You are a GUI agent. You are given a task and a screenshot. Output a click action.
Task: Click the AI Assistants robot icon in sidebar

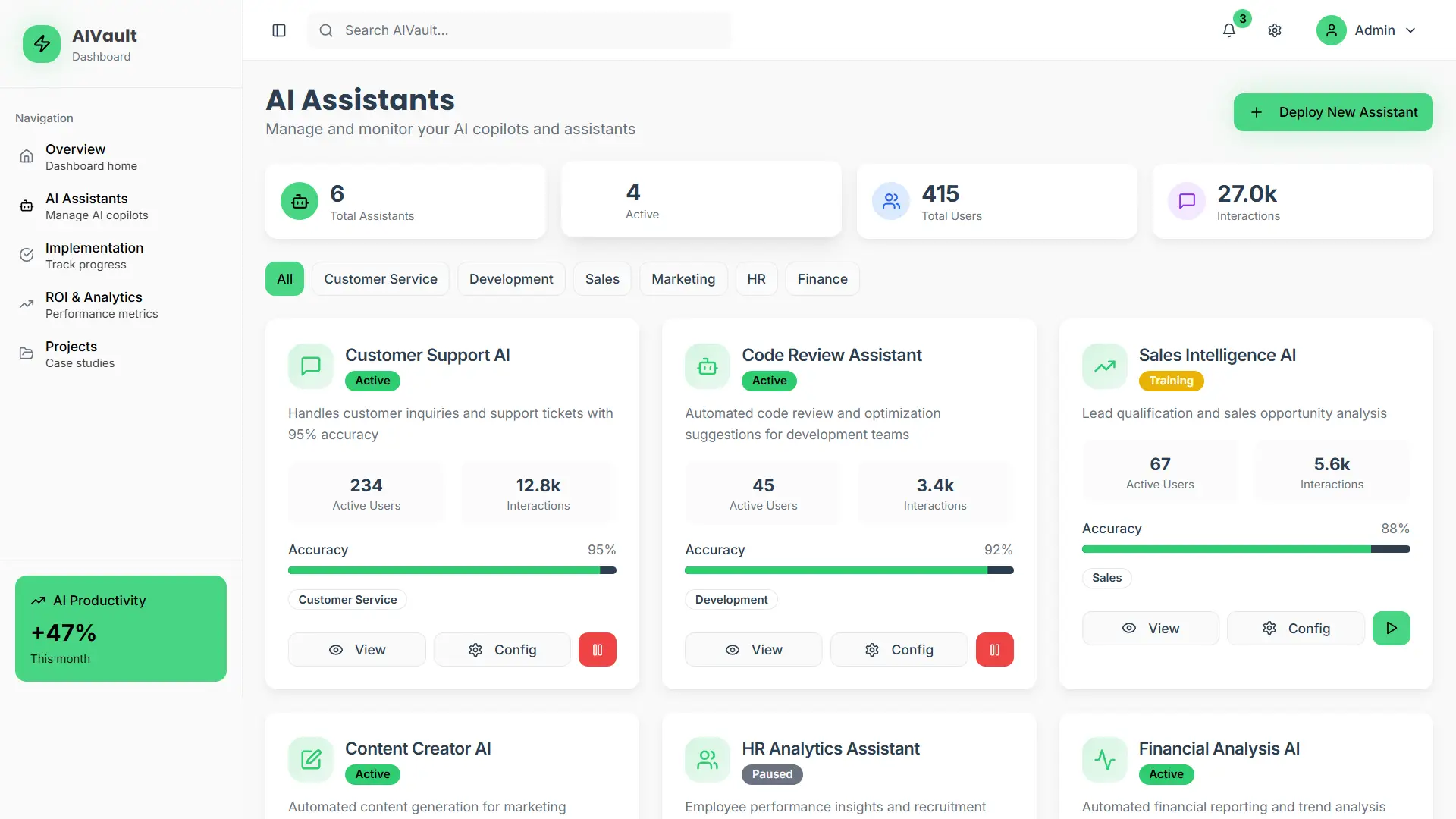click(27, 206)
